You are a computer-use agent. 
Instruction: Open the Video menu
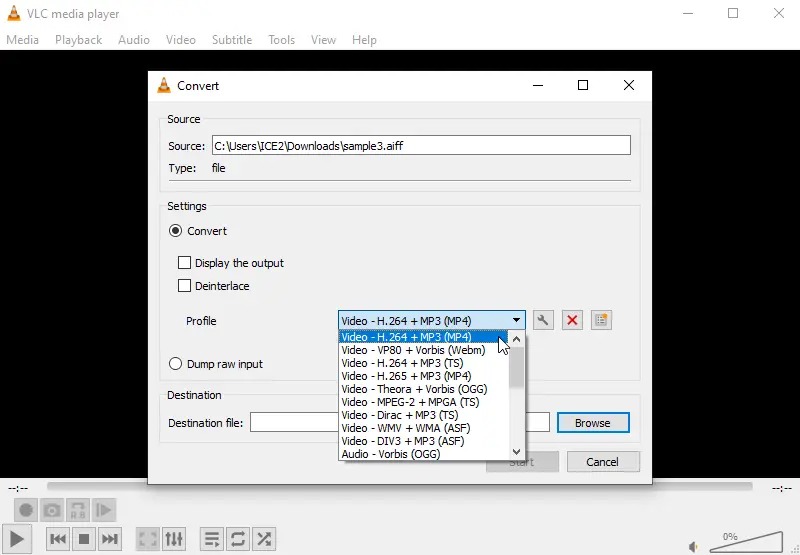[181, 40]
